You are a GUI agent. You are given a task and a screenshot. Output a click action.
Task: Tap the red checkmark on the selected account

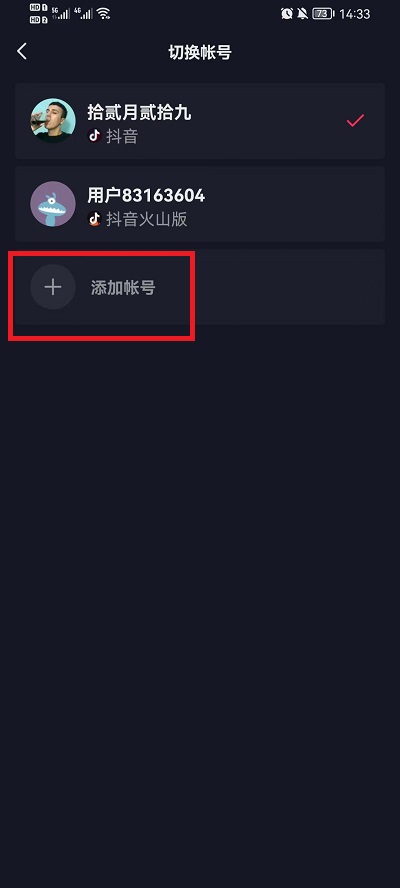355,121
